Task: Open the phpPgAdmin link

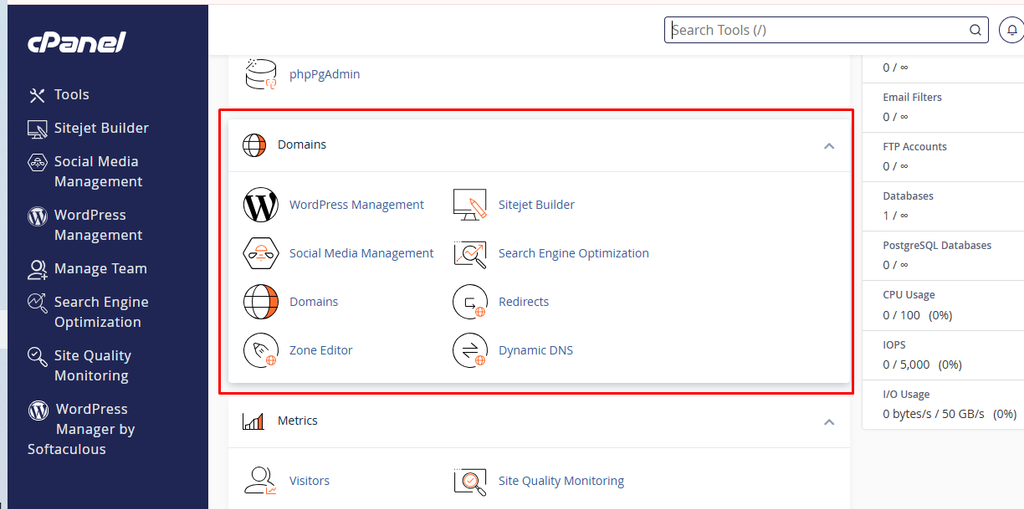Action: point(325,74)
